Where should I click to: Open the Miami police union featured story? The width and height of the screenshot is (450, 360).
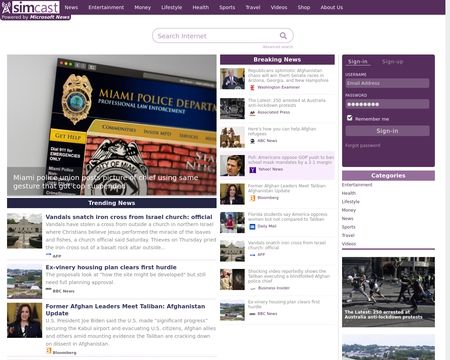click(x=112, y=125)
